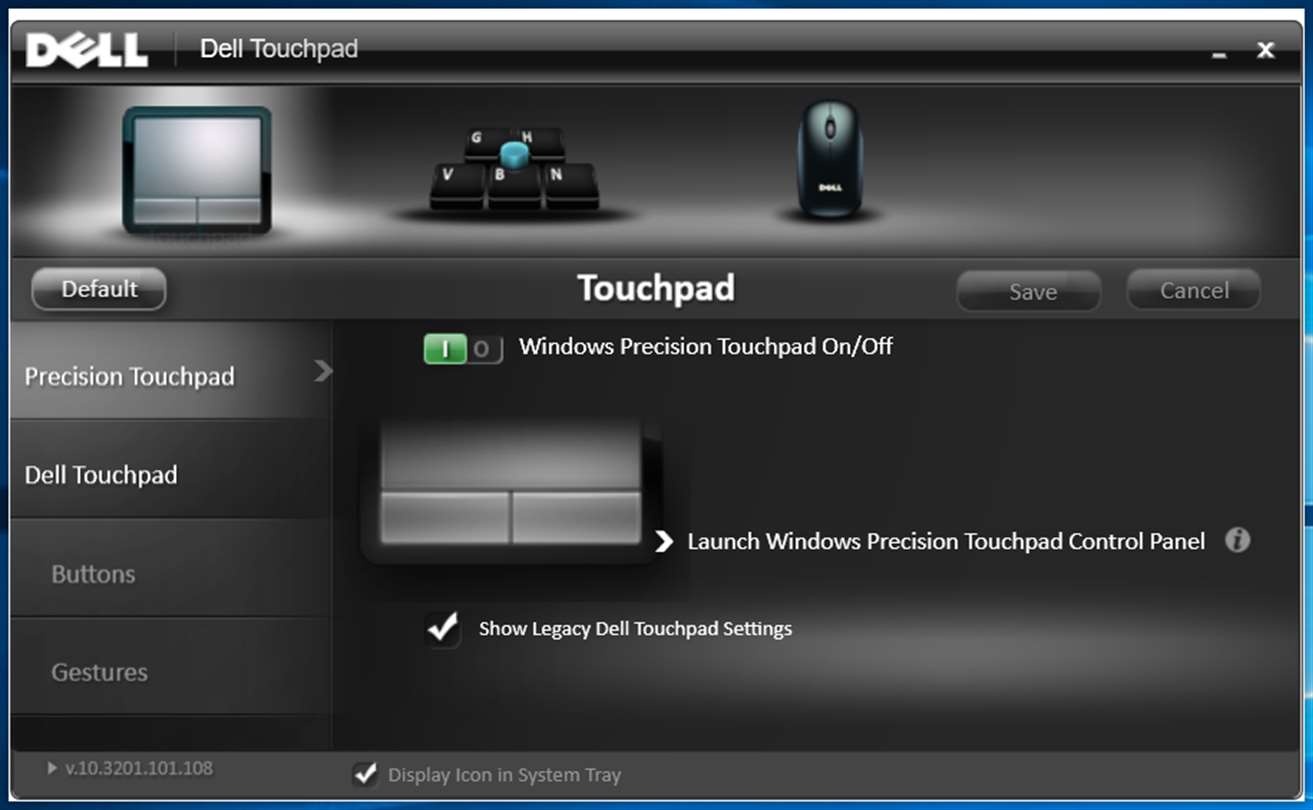Click the info icon beside Launch Control Panel

coord(1238,541)
